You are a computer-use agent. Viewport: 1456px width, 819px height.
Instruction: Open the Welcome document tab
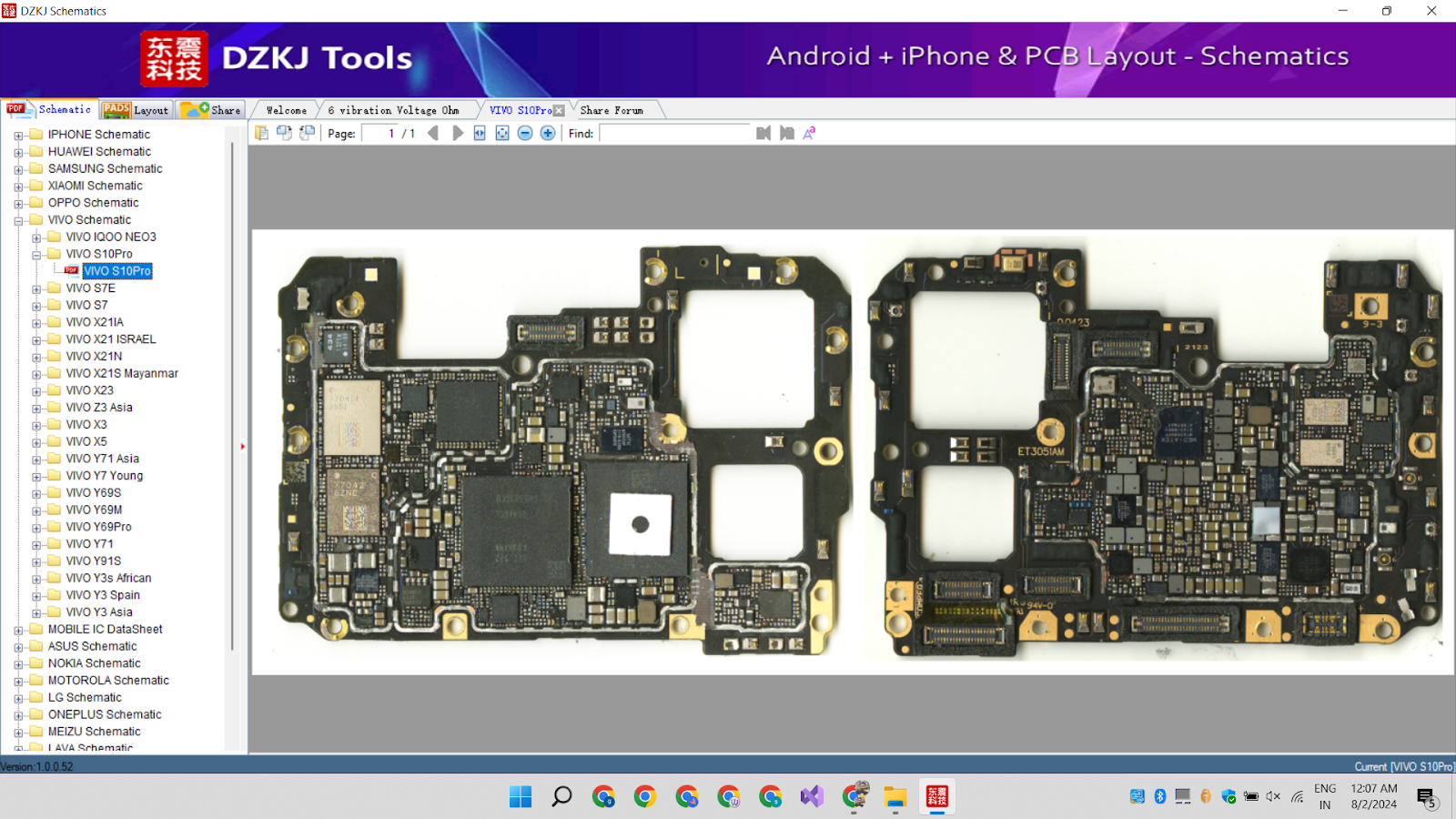tap(287, 110)
